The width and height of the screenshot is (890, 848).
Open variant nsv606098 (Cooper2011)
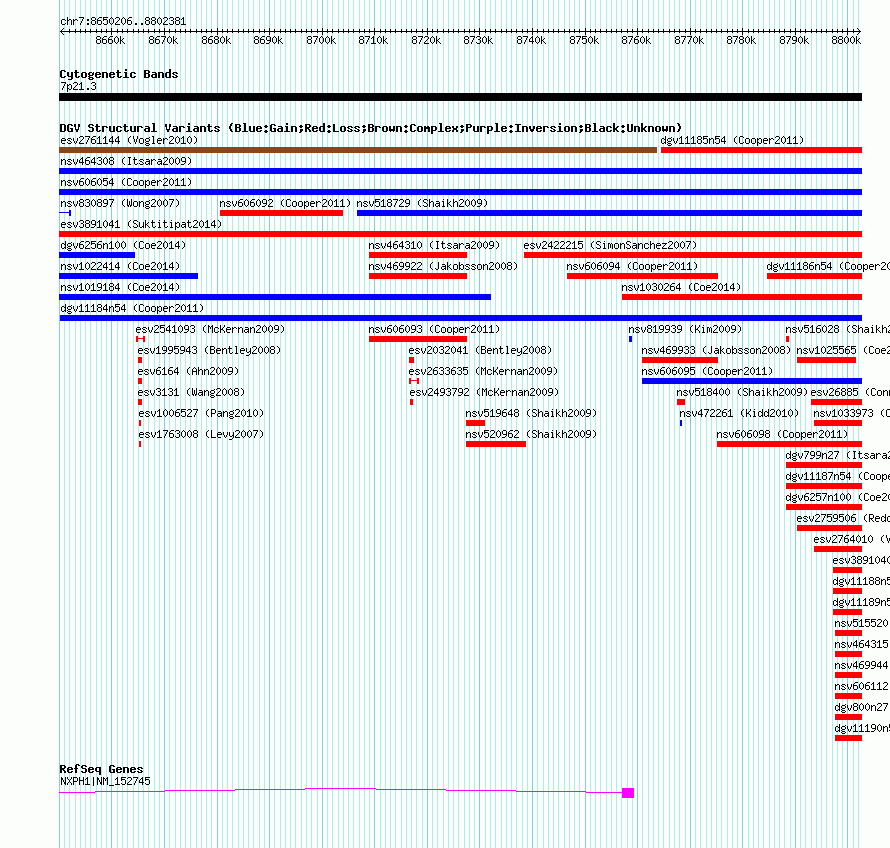pyautogui.click(x=790, y=444)
